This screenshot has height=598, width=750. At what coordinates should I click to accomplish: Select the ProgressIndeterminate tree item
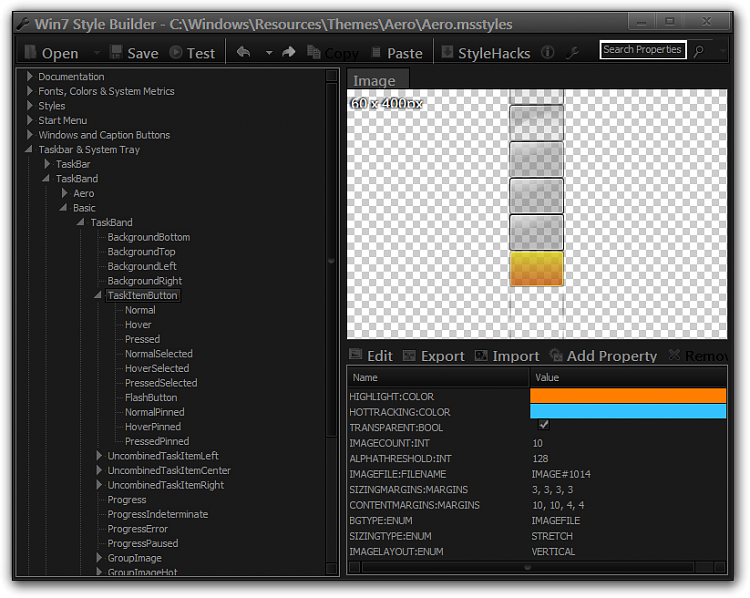pyautogui.click(x=157, y=514)
